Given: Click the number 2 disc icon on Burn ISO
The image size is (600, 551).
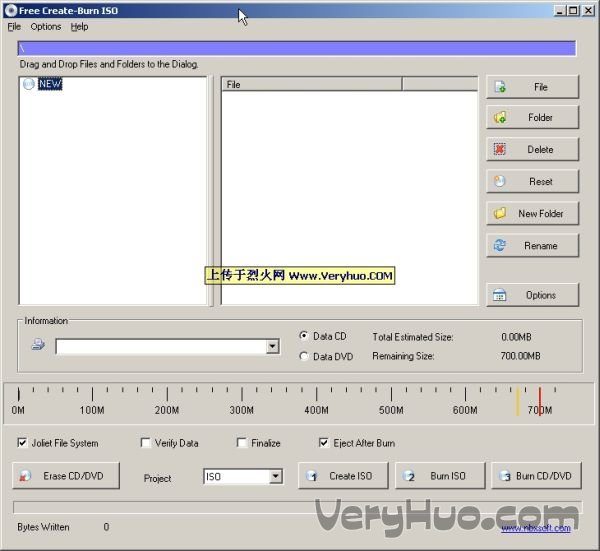Looking at the screenshot, I should coord(409,476).
